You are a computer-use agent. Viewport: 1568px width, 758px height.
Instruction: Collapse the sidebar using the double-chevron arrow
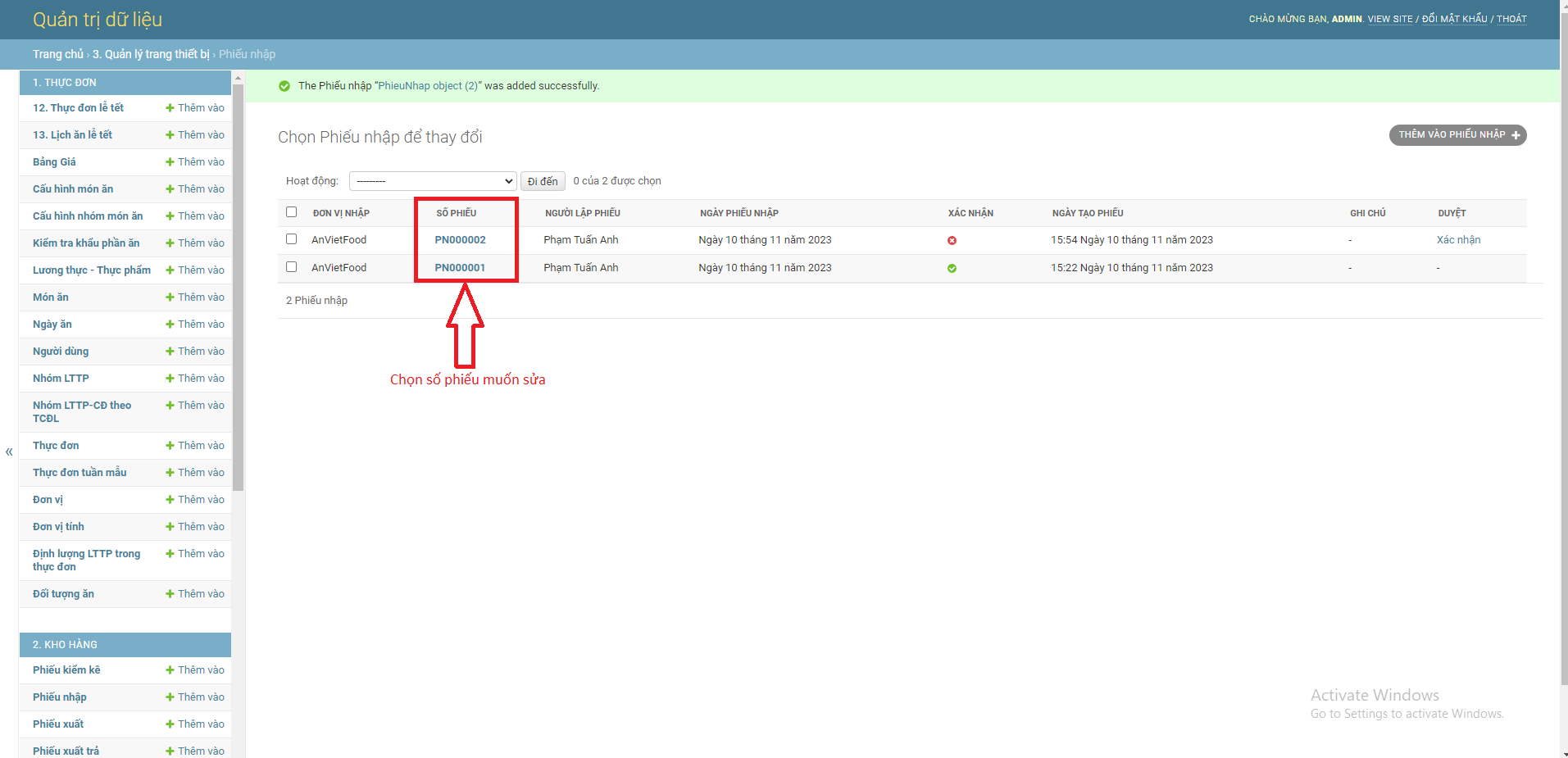(x=9, y=452)
